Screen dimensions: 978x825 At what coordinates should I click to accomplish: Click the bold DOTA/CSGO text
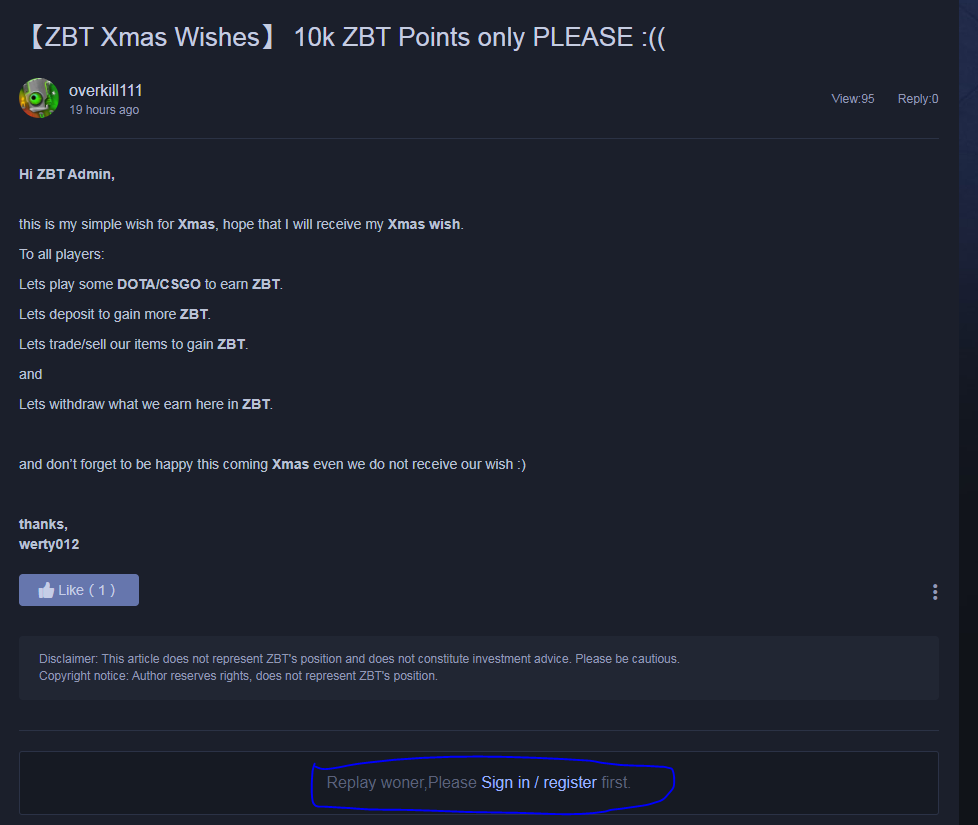159,284
